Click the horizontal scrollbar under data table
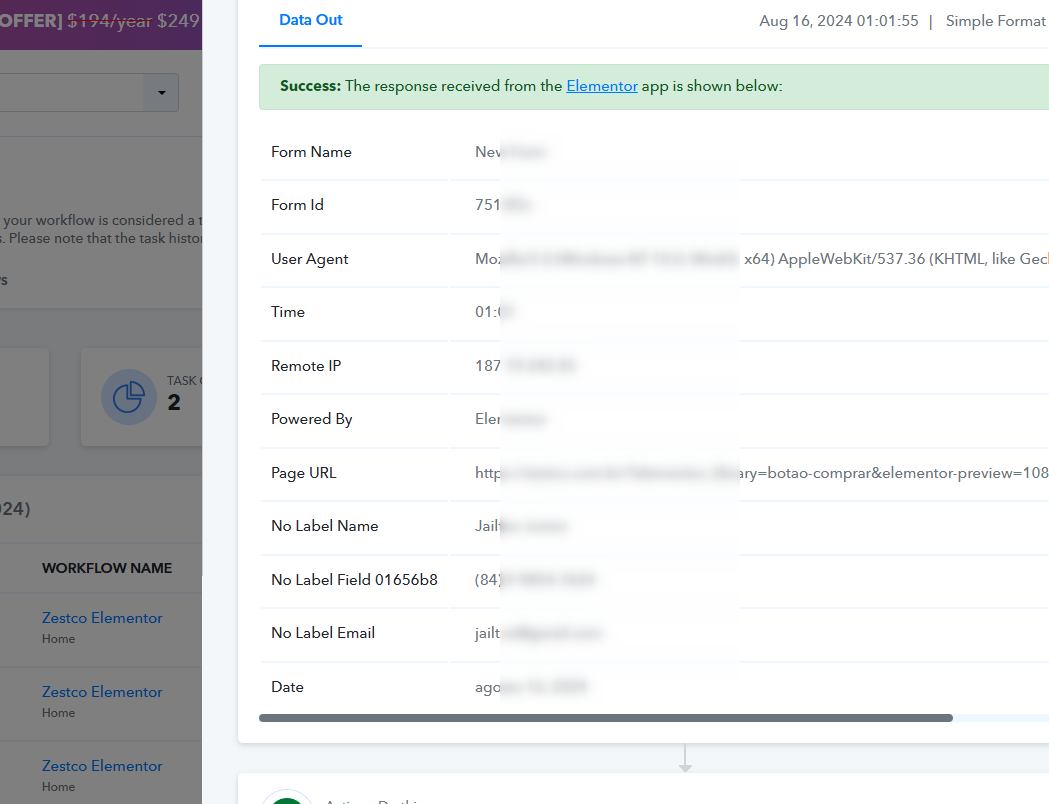This screenshot has height=804, width=1049. tap(605, 718)
